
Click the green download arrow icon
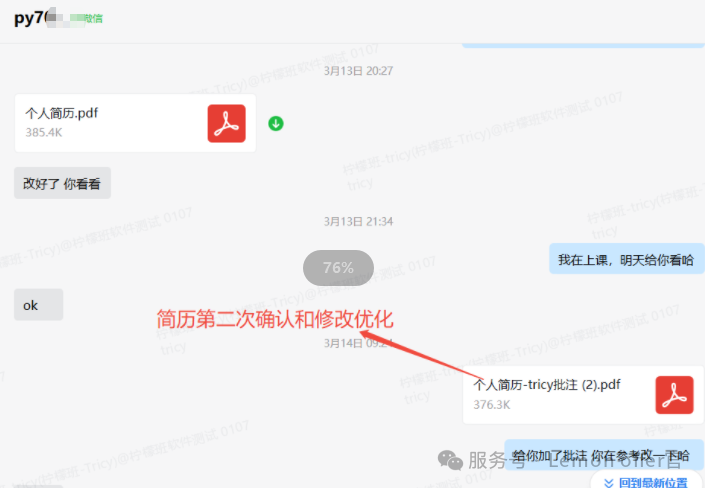pyautogui.click(x=276, y=123)
